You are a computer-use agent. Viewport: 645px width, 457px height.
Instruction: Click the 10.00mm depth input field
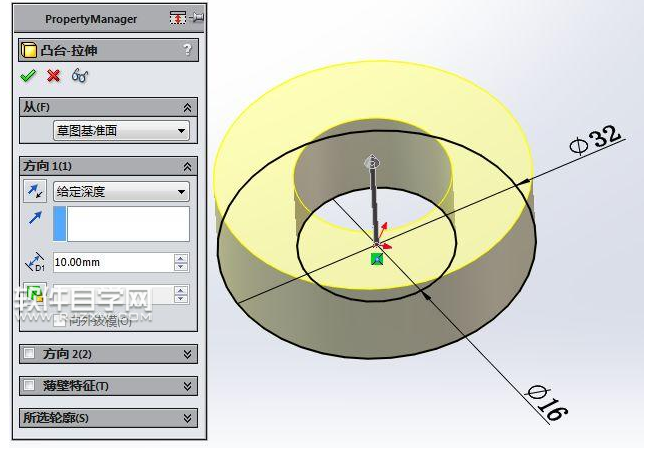(x=112, y=262)
